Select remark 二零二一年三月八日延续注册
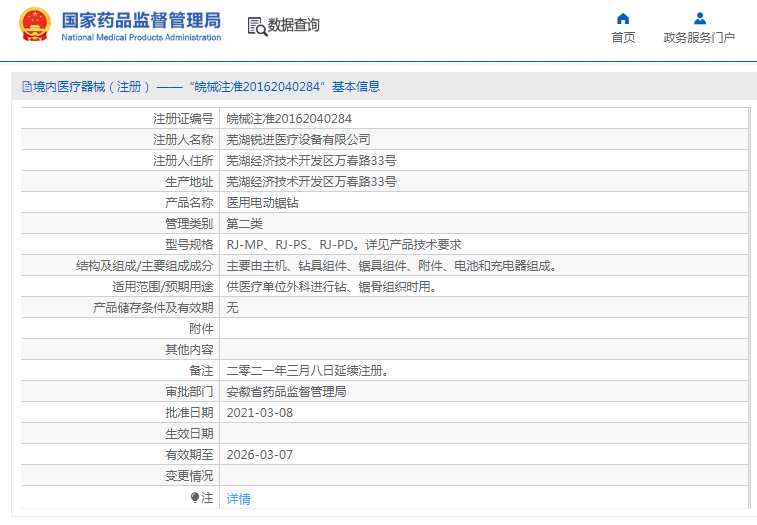Image resolution: width=757 pixels, height=525 pixels. pyautogui.click(x=307, y=371)
